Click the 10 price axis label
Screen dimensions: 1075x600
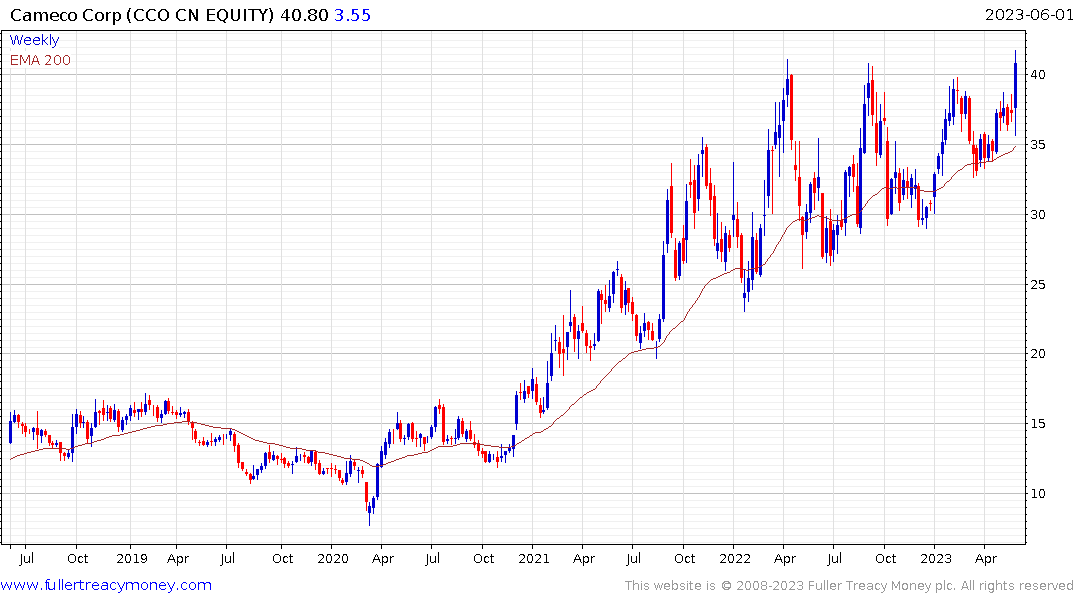(x=1038, y=494)
